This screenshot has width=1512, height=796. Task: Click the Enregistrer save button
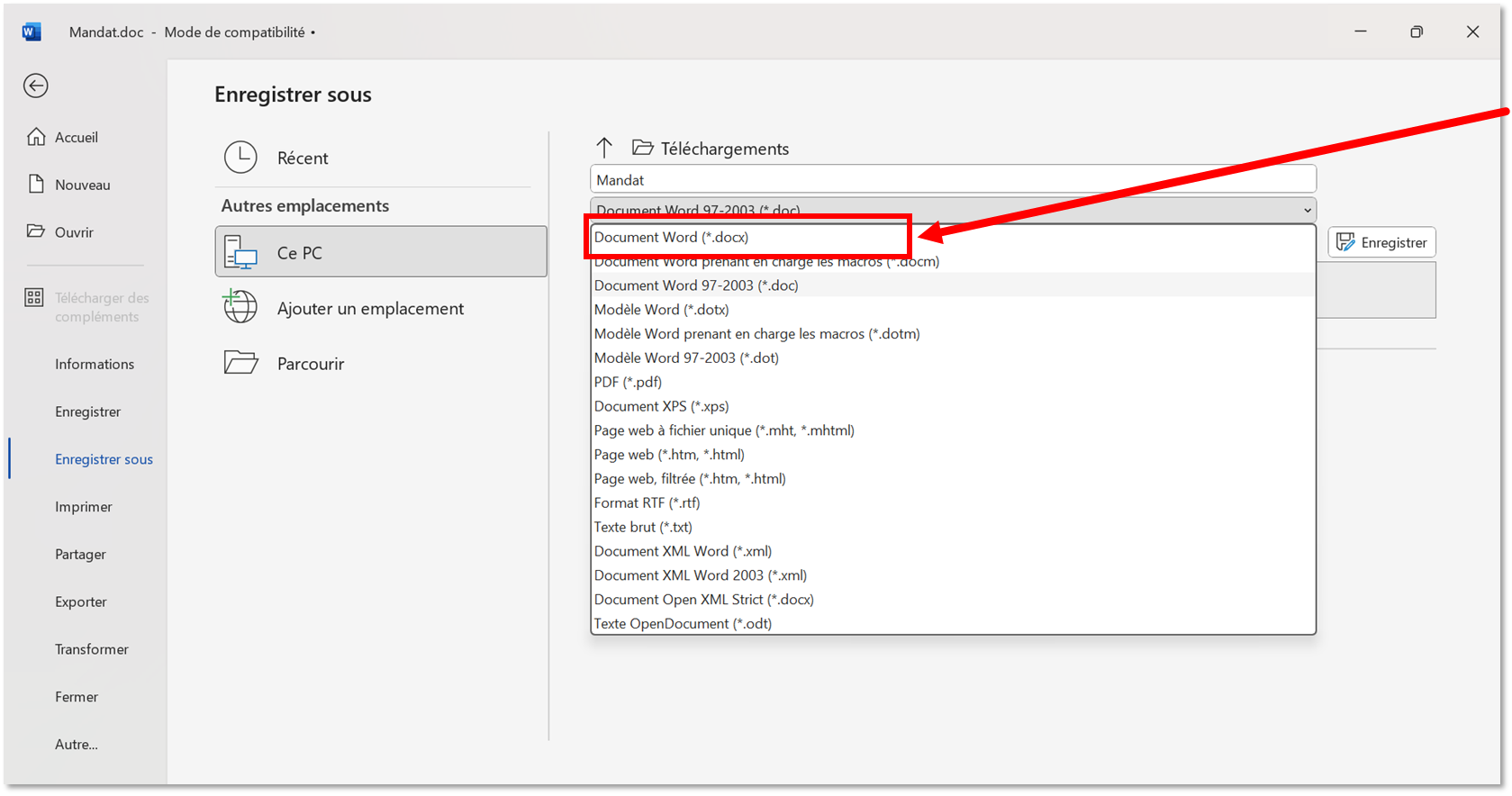[1381, 242]
